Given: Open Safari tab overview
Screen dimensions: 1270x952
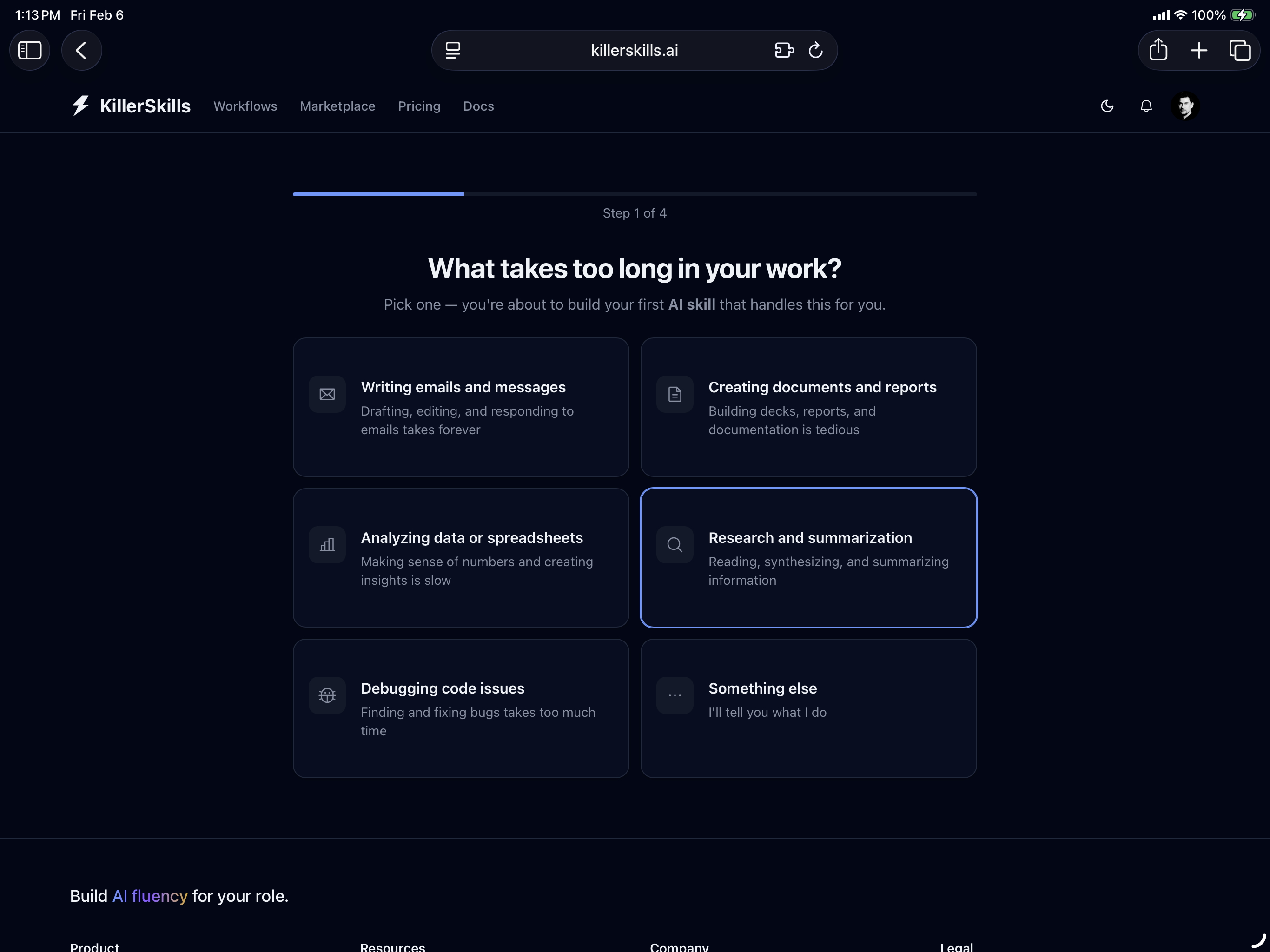Looking at the screenshot, I should click(x=1241, y=50).
